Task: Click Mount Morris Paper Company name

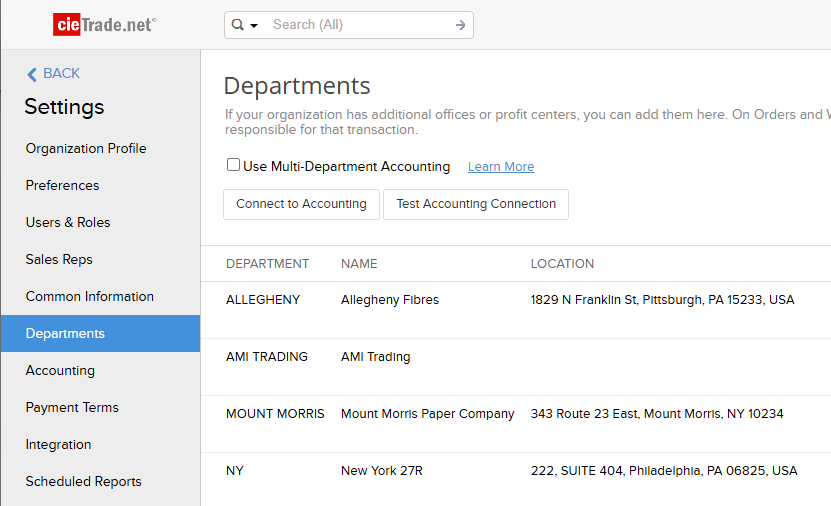Action: 427,414
